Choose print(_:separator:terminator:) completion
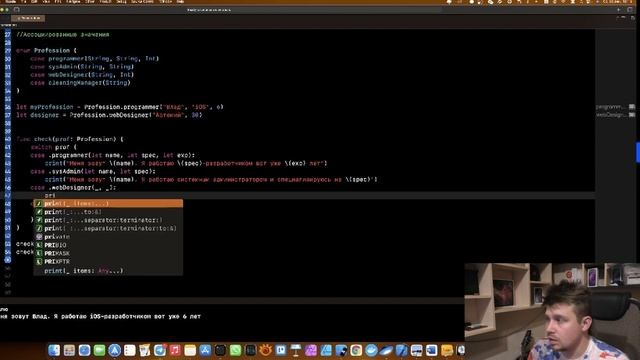The height and width of the screenshot is (360, 640). tap(108, 220)
